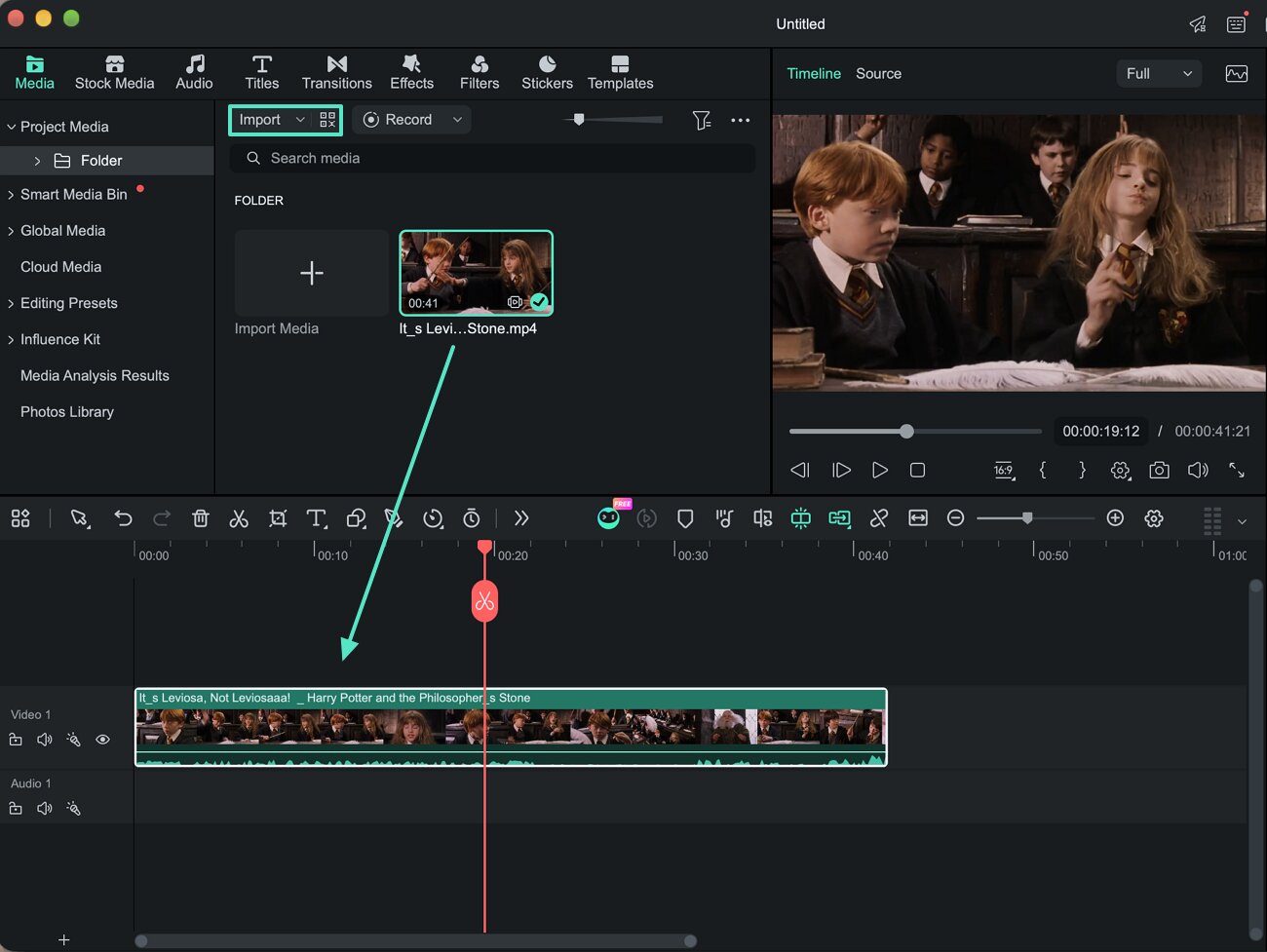Hide the Video 1 track with eye icon
This screenshot has width=1267, height=952.
102,741
